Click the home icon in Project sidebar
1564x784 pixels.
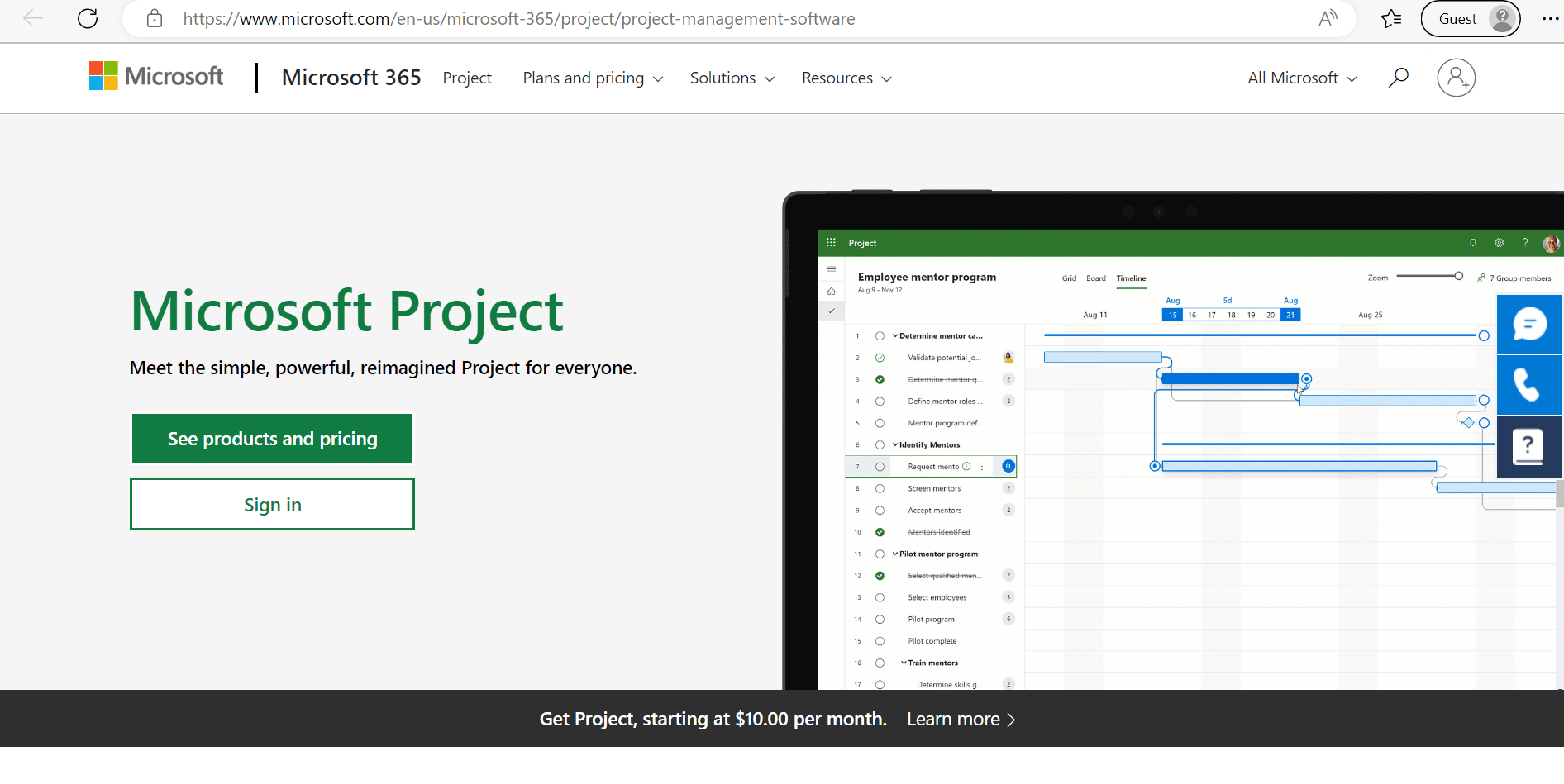pos(832,291)
